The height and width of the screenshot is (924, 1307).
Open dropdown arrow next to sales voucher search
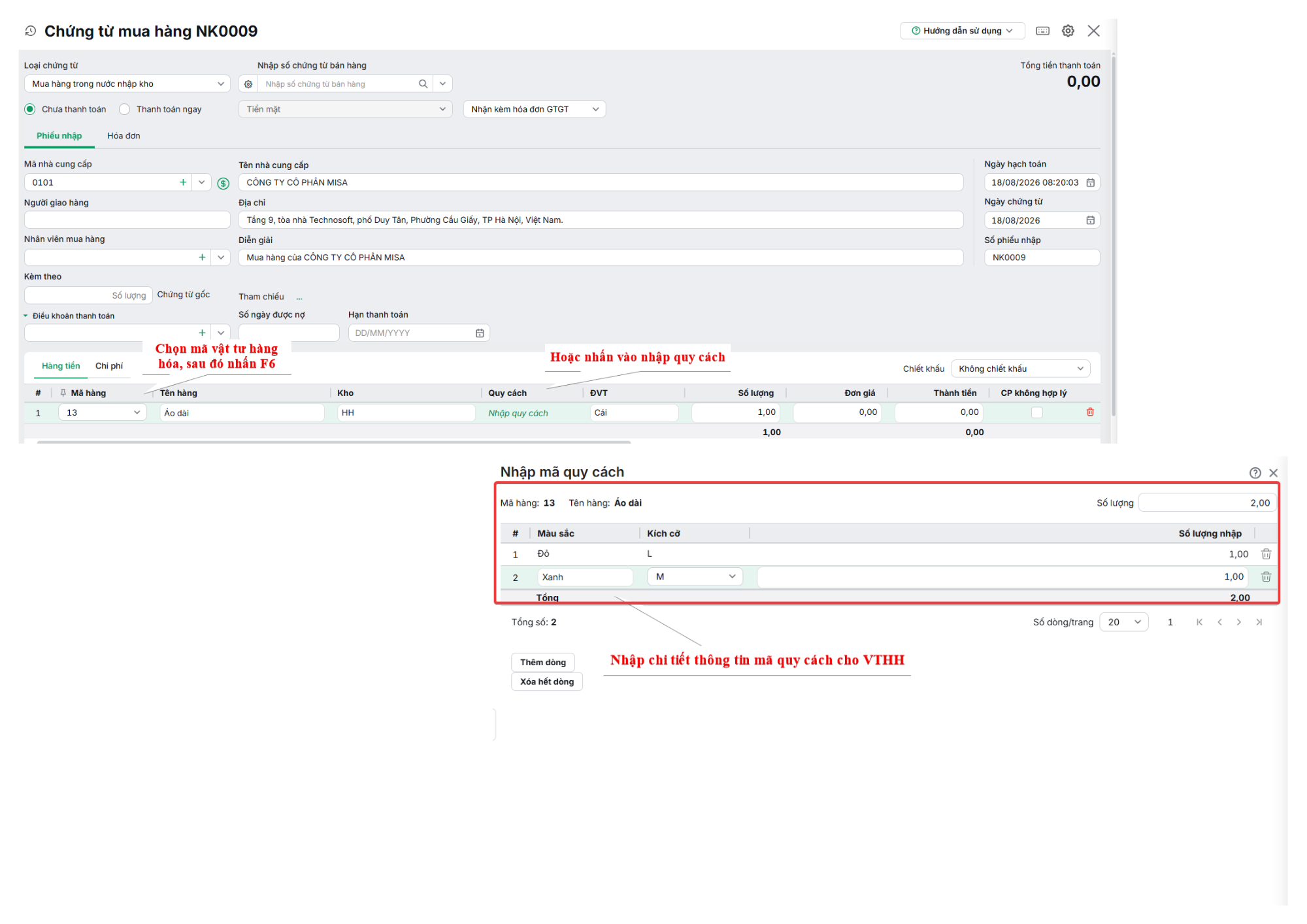point(442,84)
